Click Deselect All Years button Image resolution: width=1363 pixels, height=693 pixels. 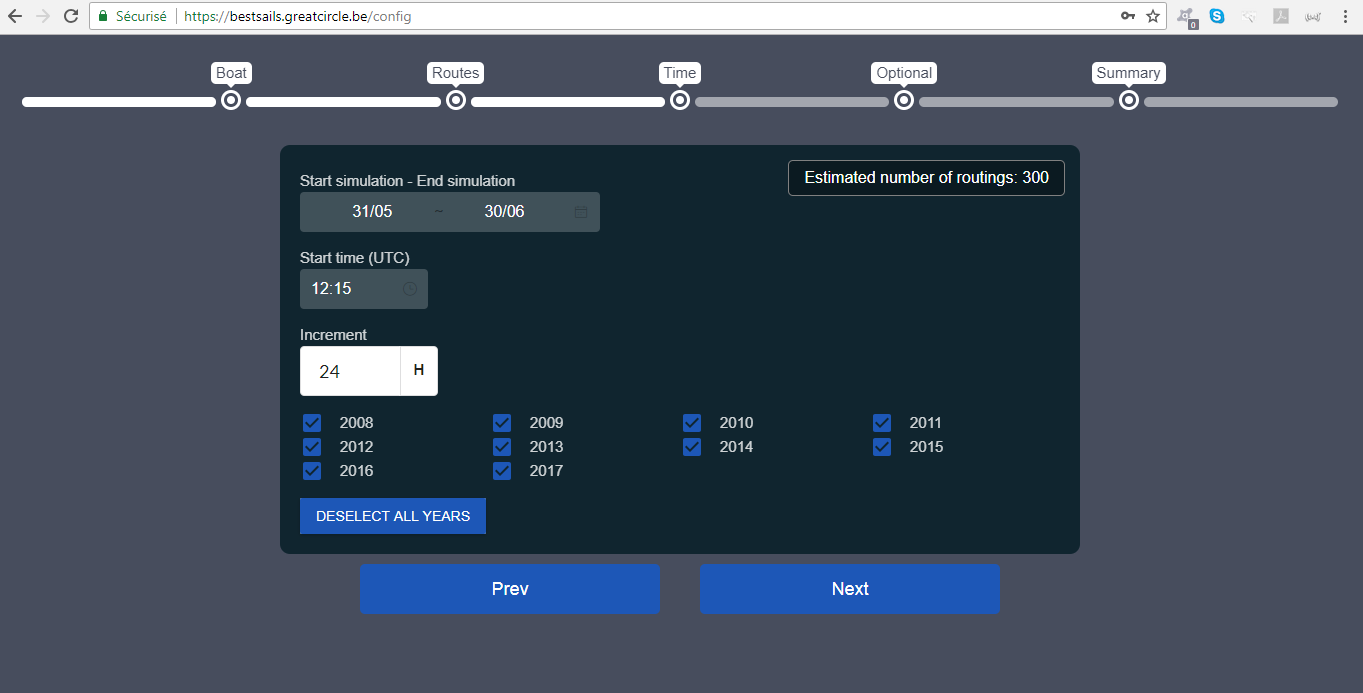(393, 516)
